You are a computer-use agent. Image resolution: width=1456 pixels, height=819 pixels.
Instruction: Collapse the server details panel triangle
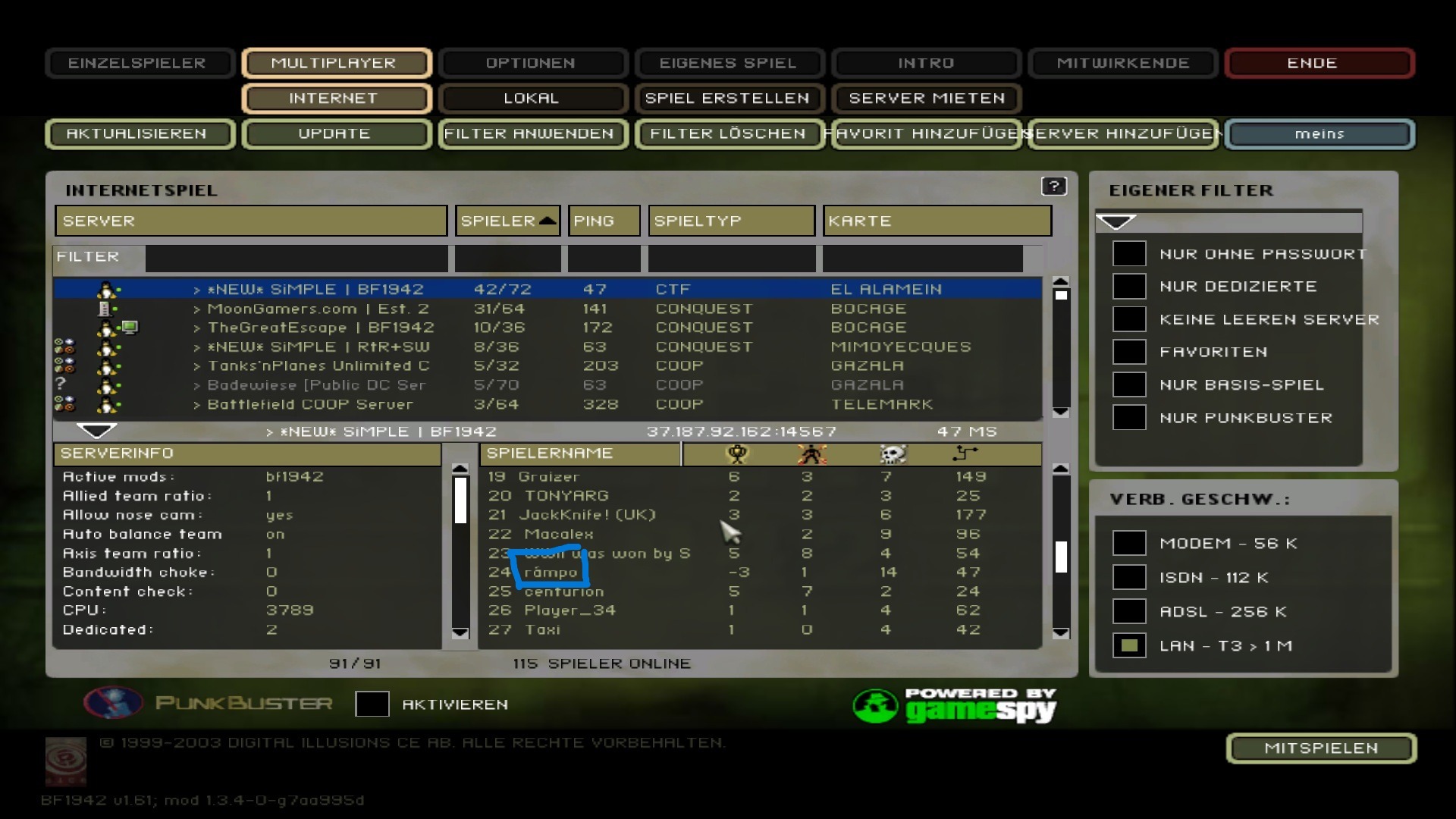[x=97, y=431]
